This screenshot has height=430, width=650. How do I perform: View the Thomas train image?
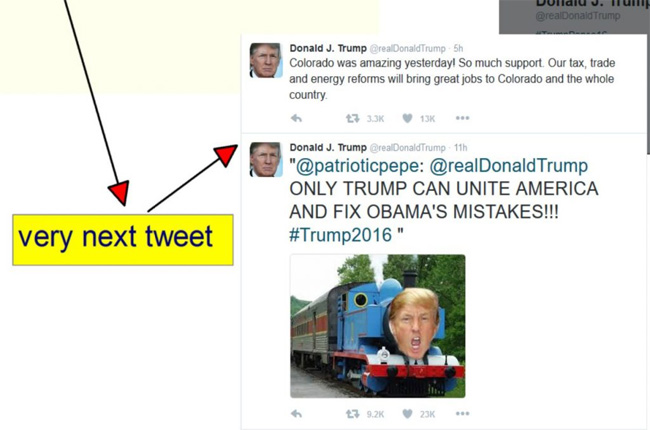378,326
